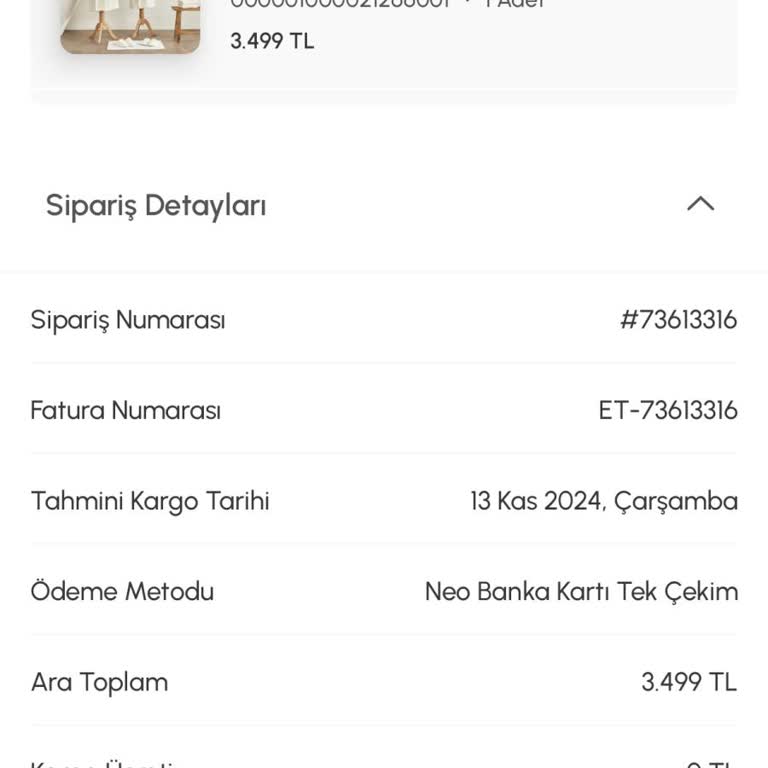Tap the date 13 Kas 2024, Çarşamba
This screenshot has width=768, height=768.
604,502
